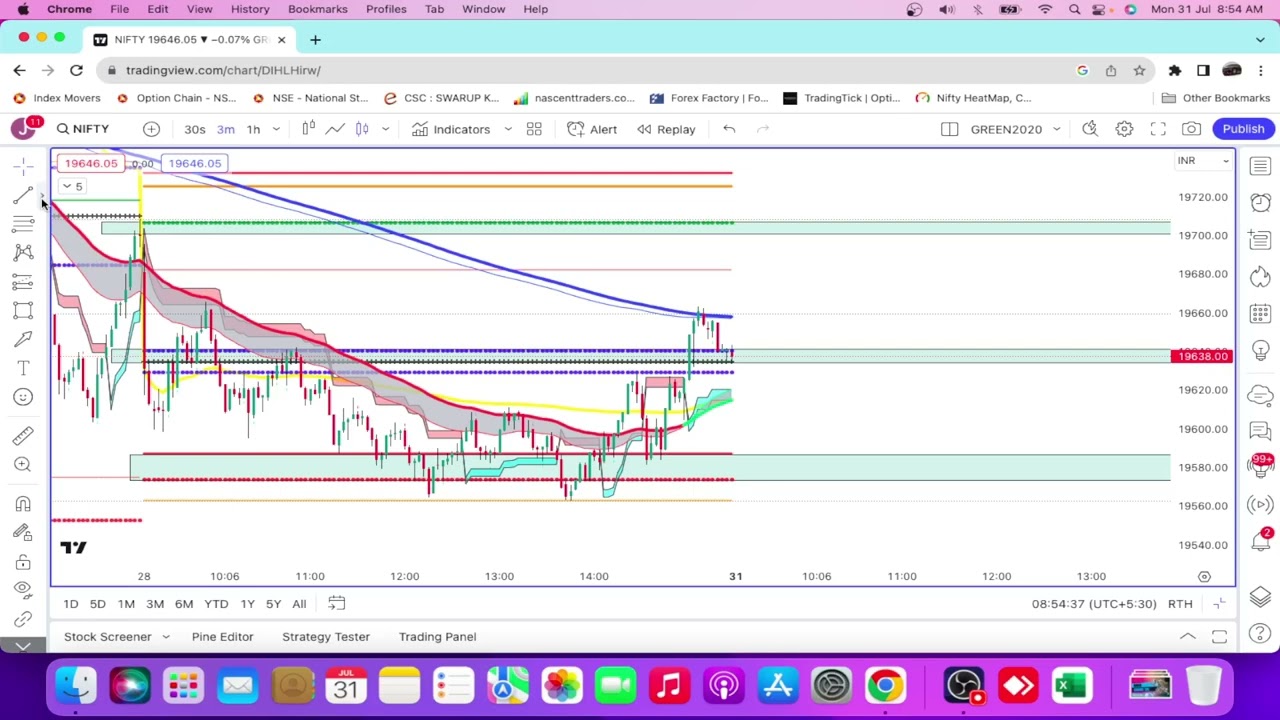Open the alerts clock panel

pos(1260,203)
